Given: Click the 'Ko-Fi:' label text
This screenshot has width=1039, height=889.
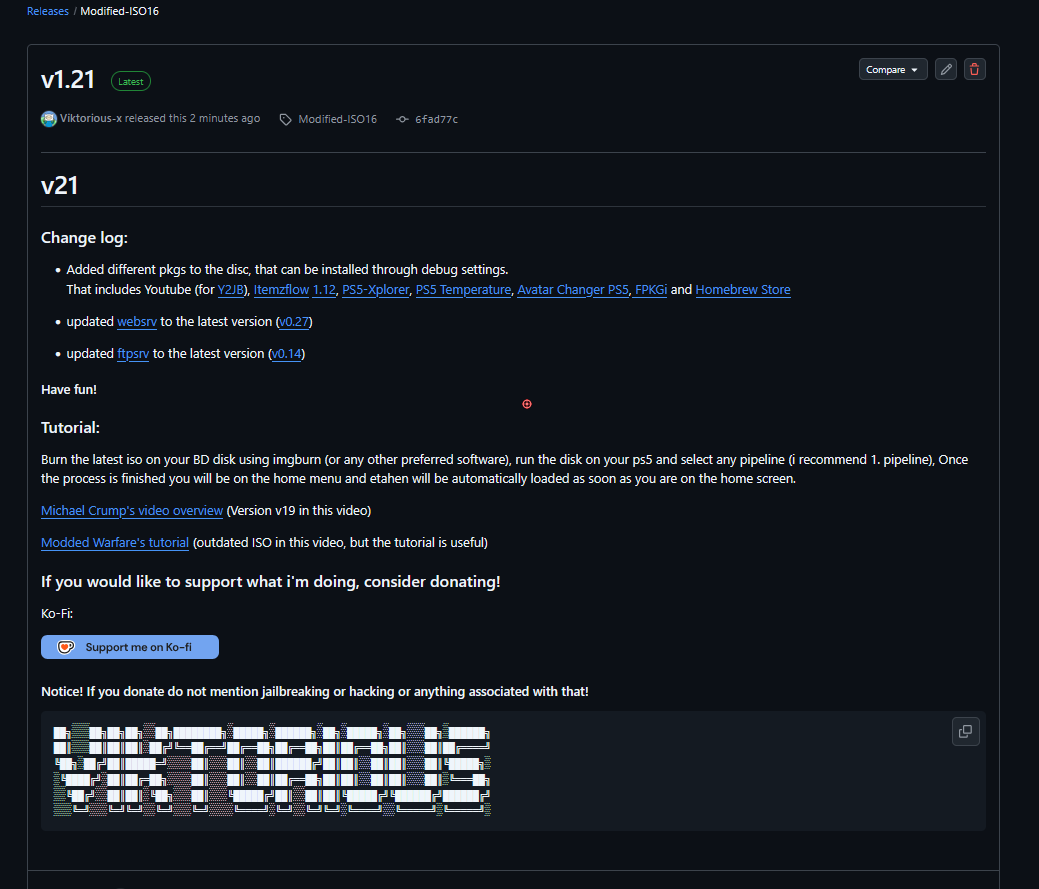Looking at the screenshot, I should (x=57, y=613).
